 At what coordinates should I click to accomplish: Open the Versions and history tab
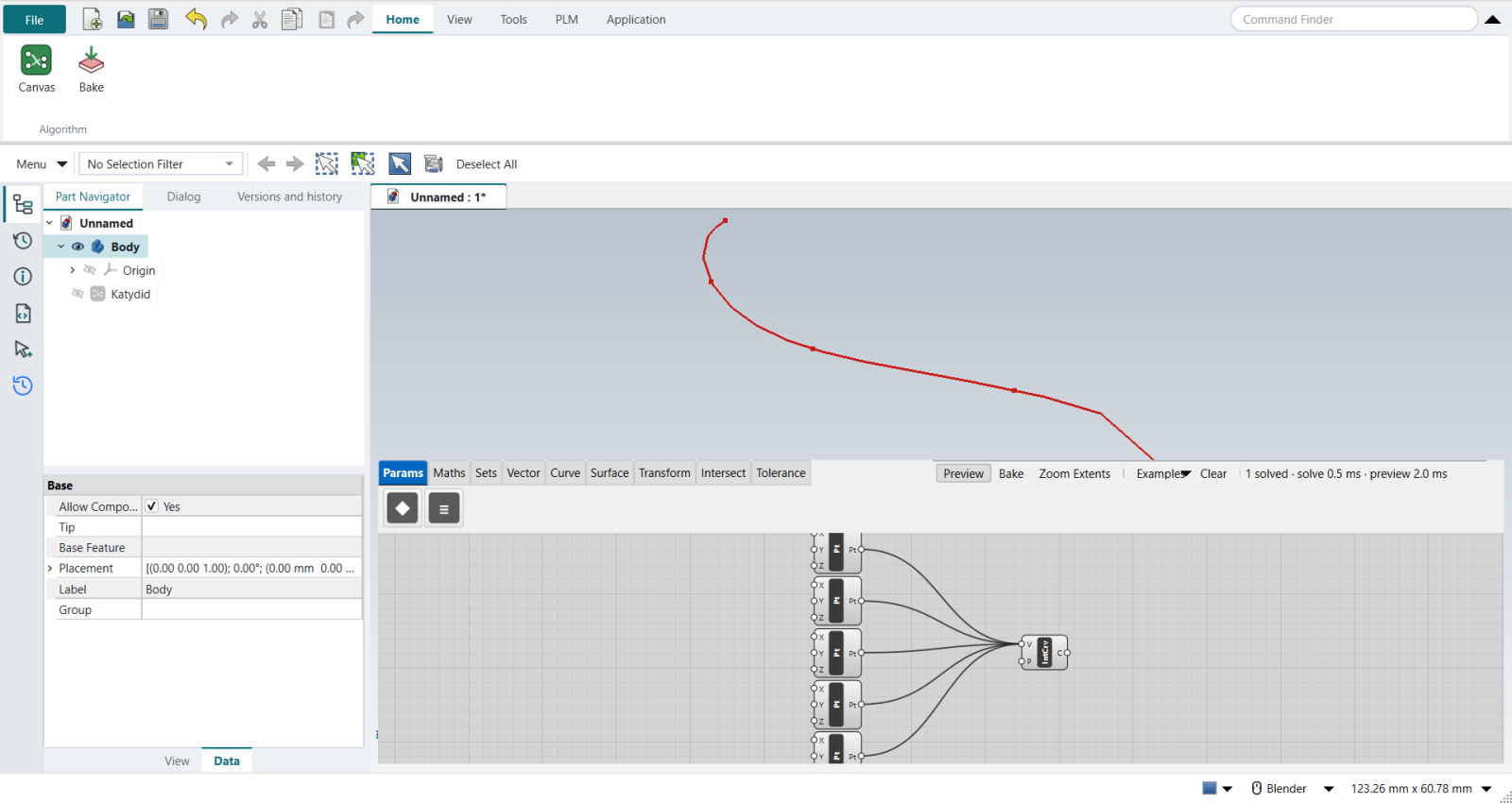[x=289, y=196]
